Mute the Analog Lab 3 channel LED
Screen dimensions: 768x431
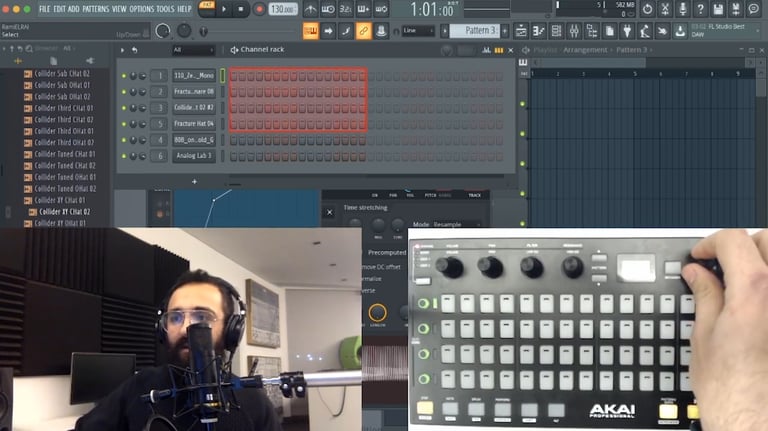click(x=124, y=156)
